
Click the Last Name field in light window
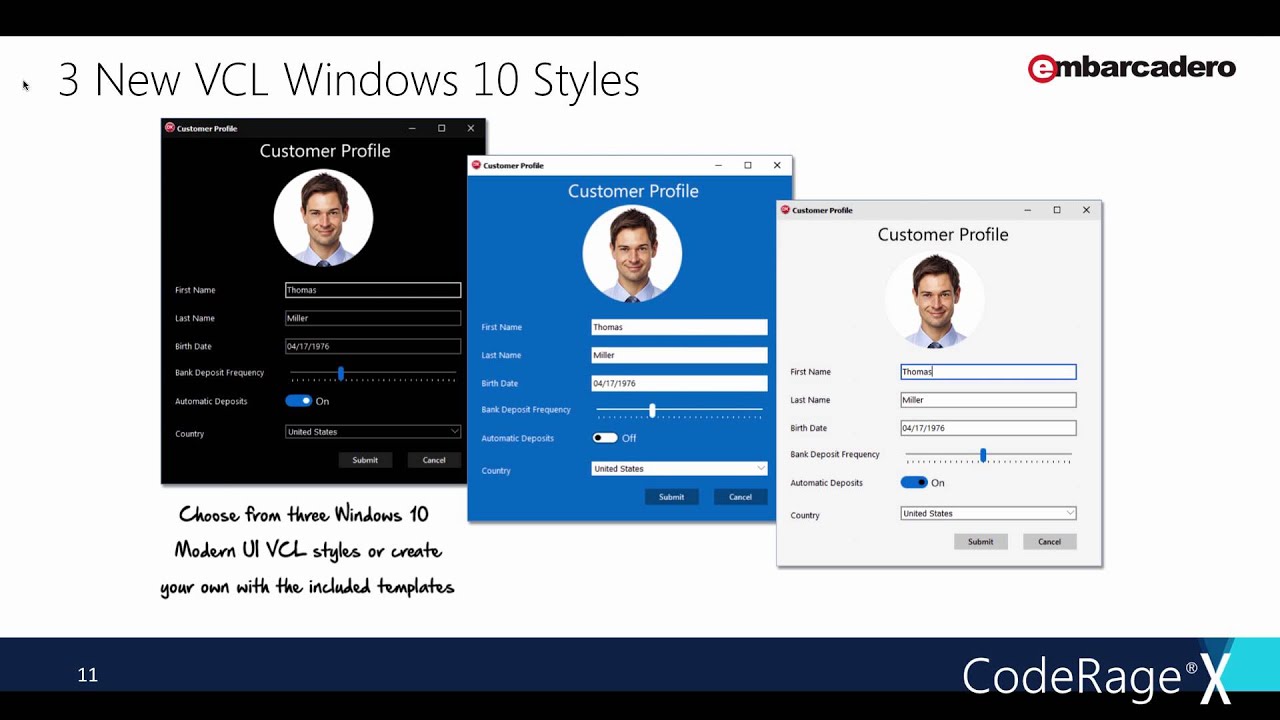[989, 400]
